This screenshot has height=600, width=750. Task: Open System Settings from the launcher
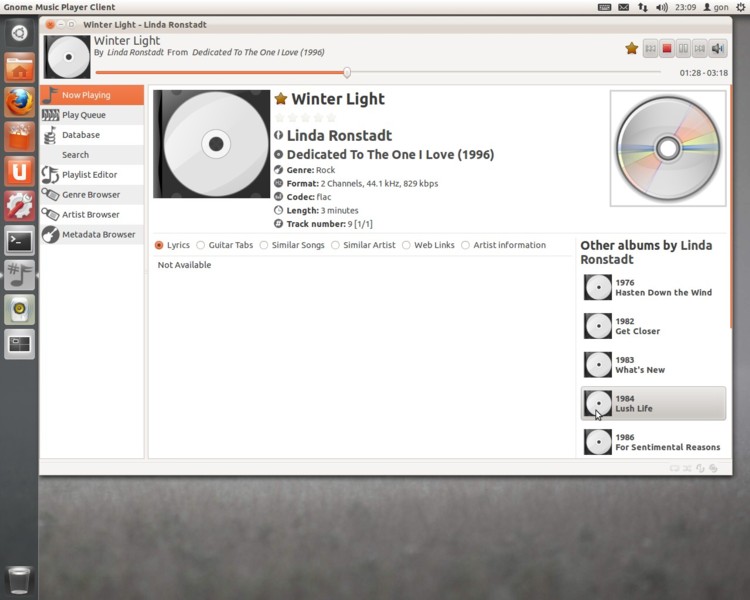[19, 206]
